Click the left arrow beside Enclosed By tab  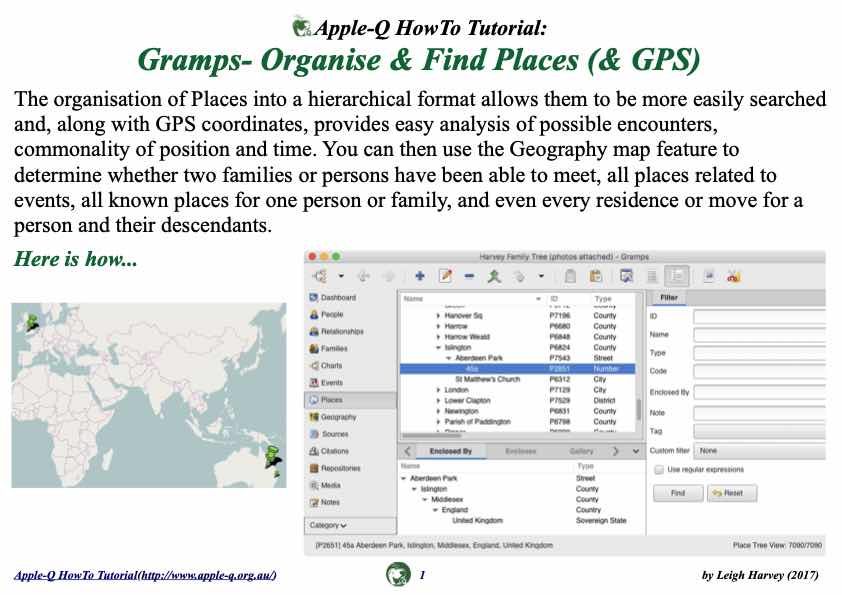click(407, 451)
